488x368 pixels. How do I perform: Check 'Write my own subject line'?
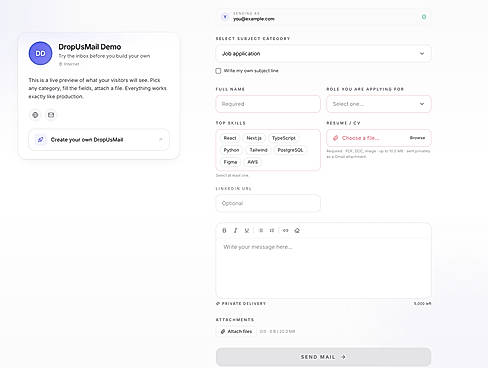(x=218, y=71)
